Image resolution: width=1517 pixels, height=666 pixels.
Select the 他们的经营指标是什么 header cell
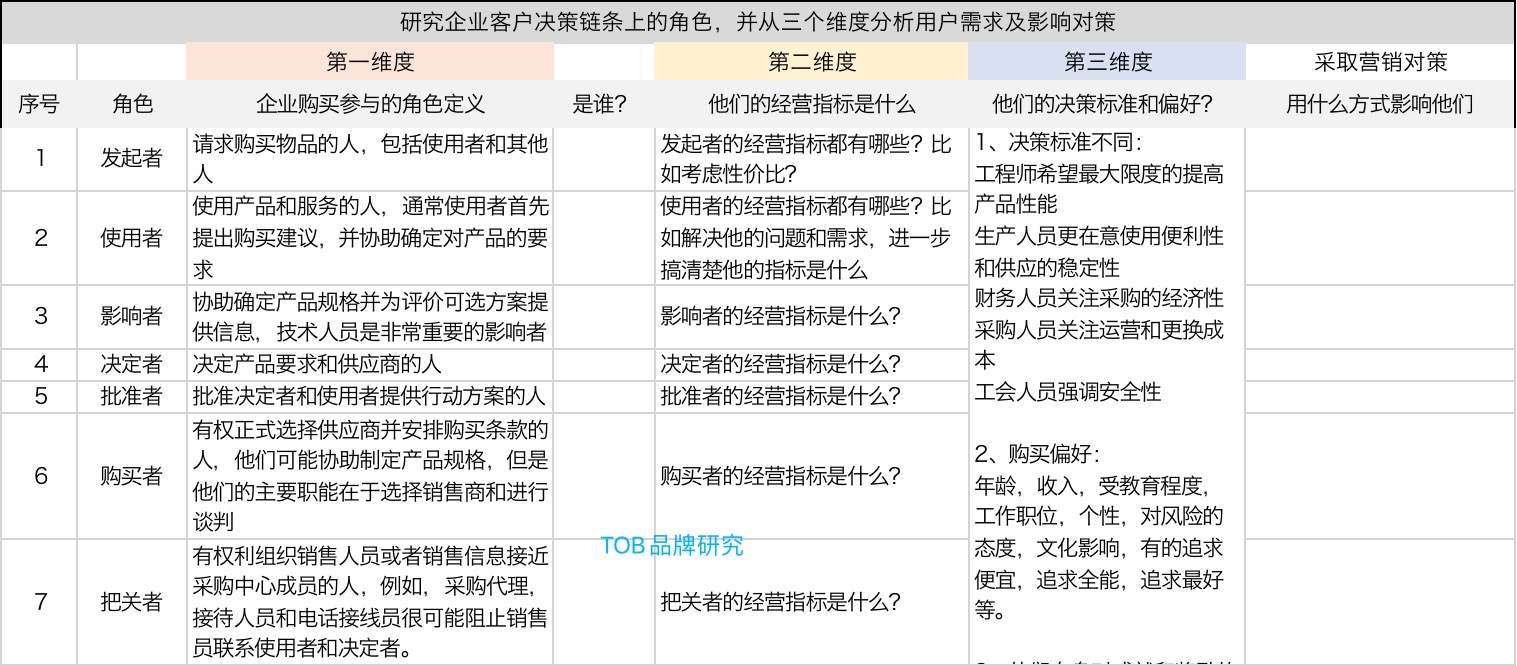(811, 104)
